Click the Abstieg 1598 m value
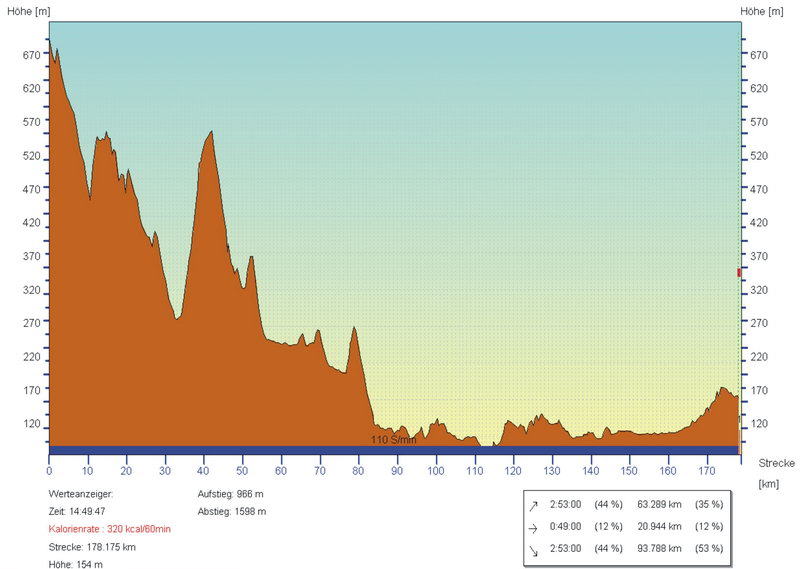This screenshot has width=800, height=569. coord(233,512)
